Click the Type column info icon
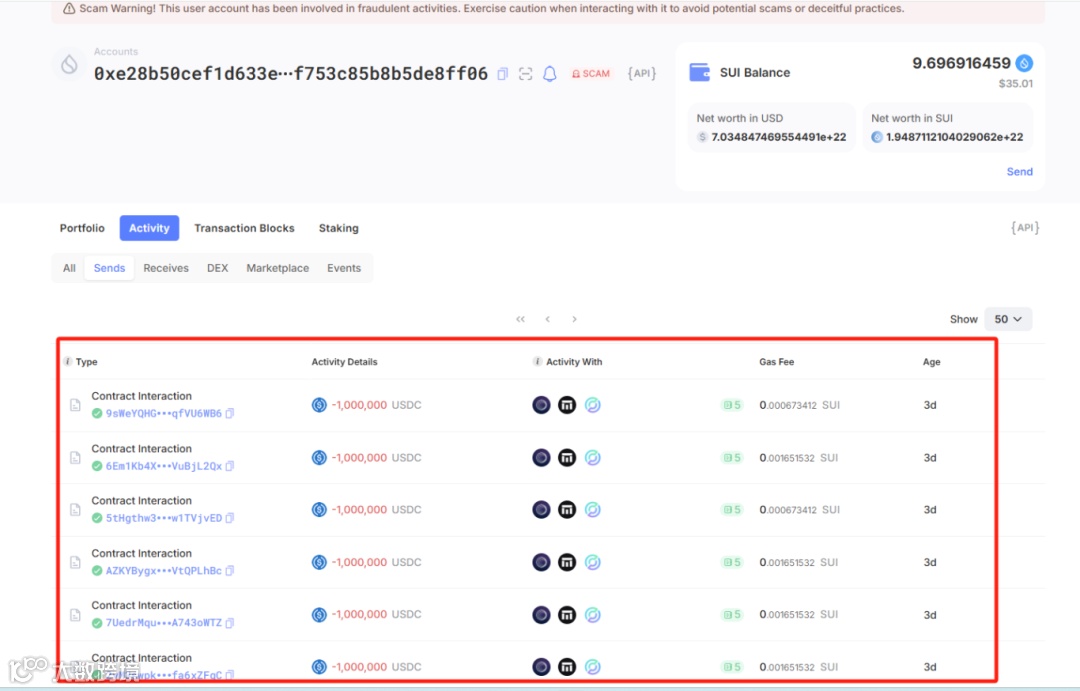1080x691 pixels. [68, 362]
